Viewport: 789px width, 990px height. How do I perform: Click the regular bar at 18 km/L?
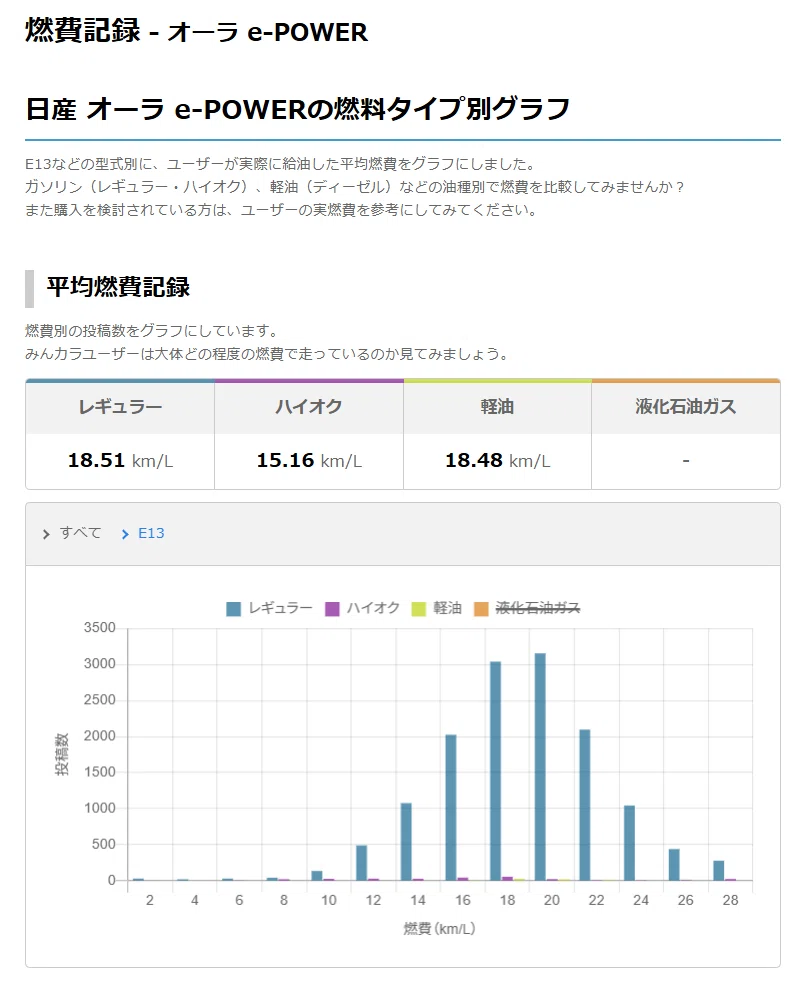495,771
